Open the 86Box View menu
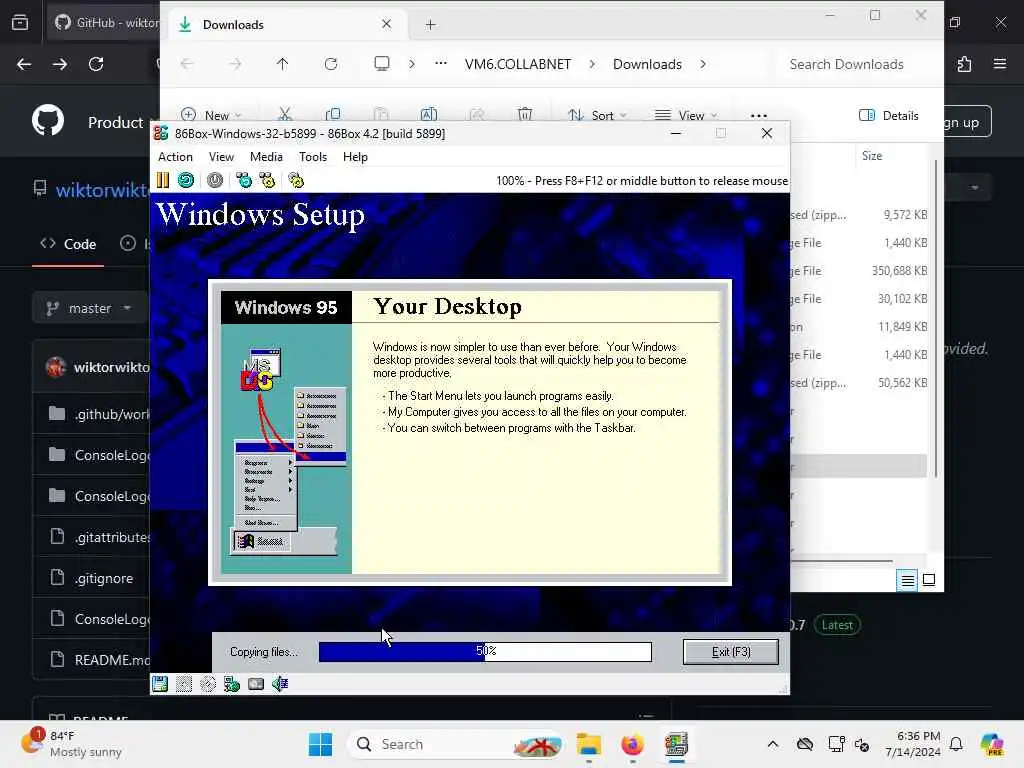The image size is (1024, 768). pos(221,157)
